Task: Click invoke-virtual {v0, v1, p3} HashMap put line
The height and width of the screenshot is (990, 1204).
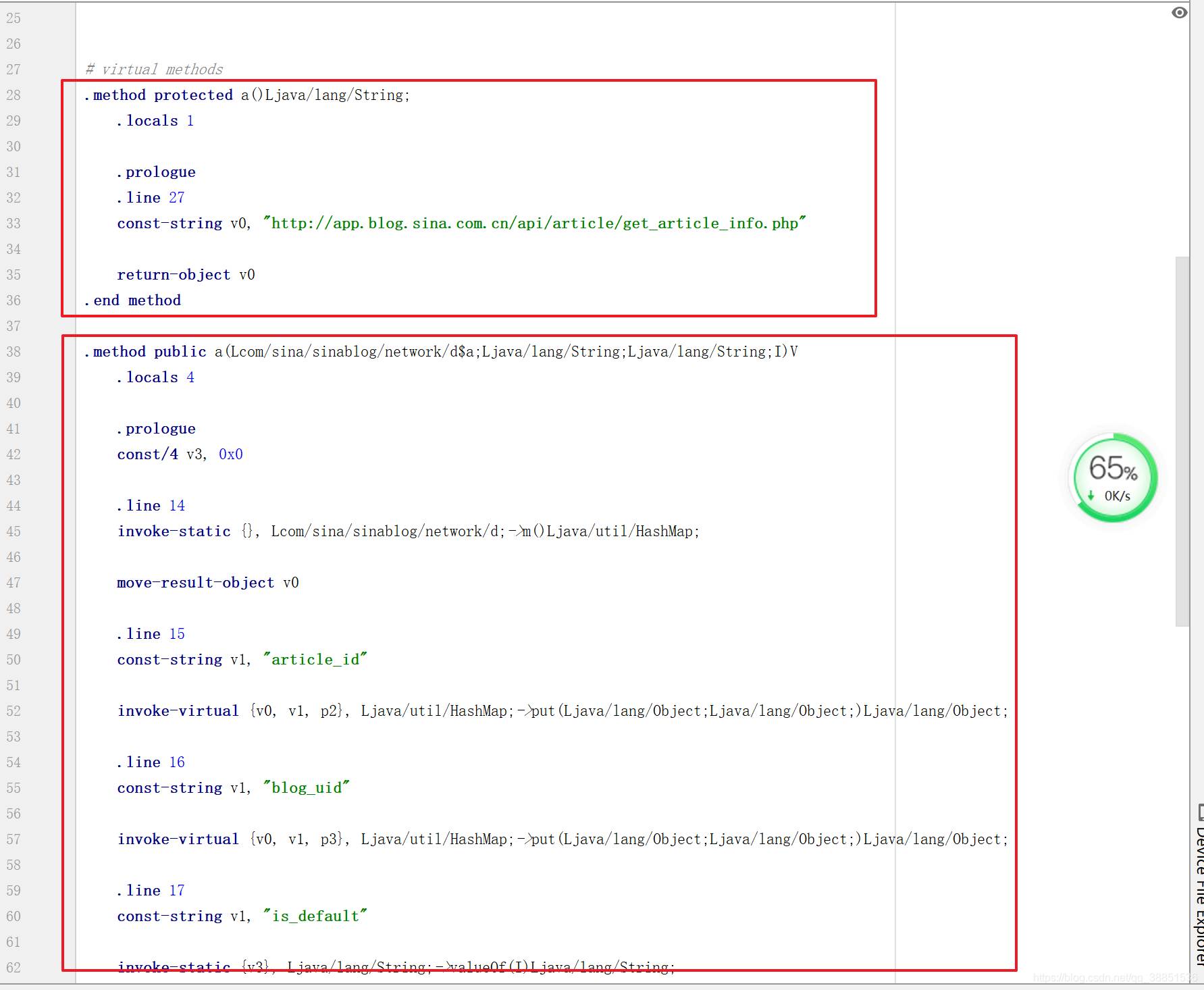Action: click(562, 839)
